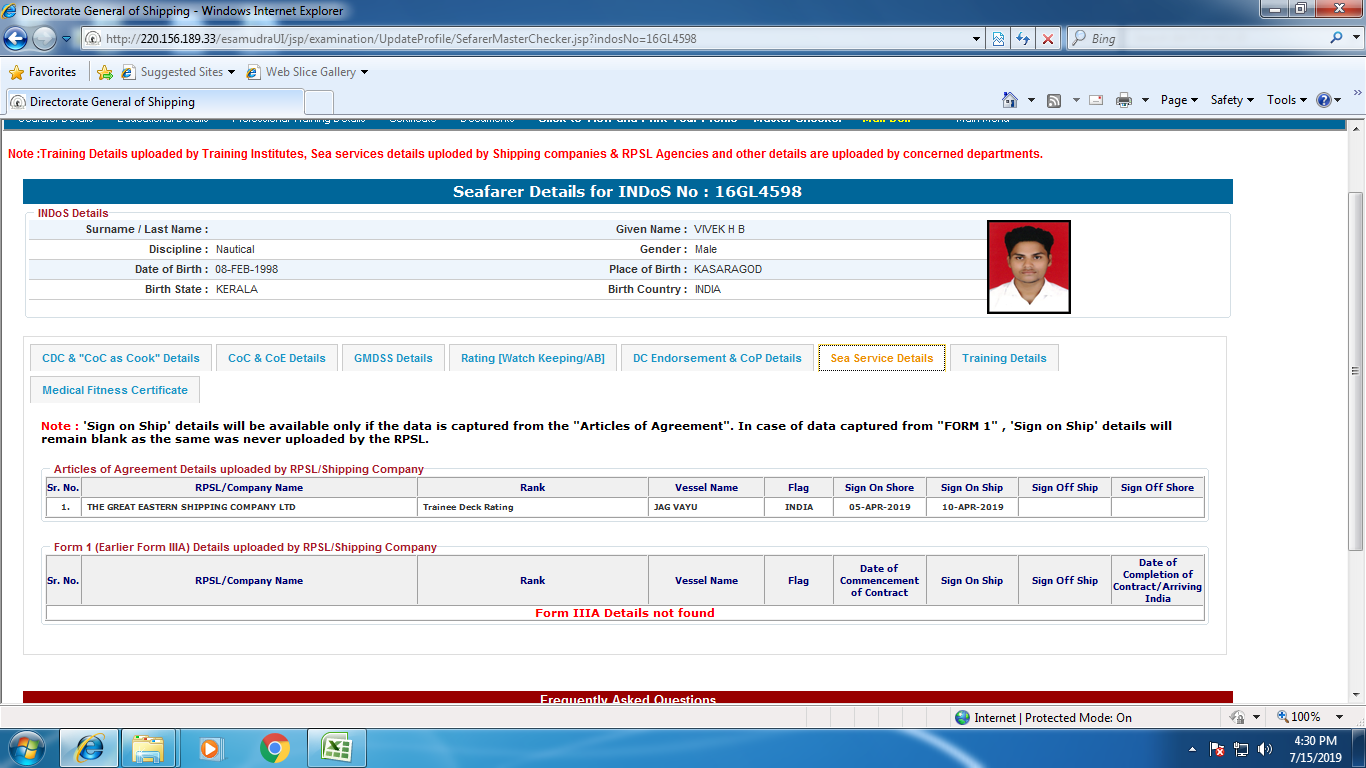Open Google Chrome from the taskbar
The width and height of the screenshot is (1366, 768).
pos(275,747)
